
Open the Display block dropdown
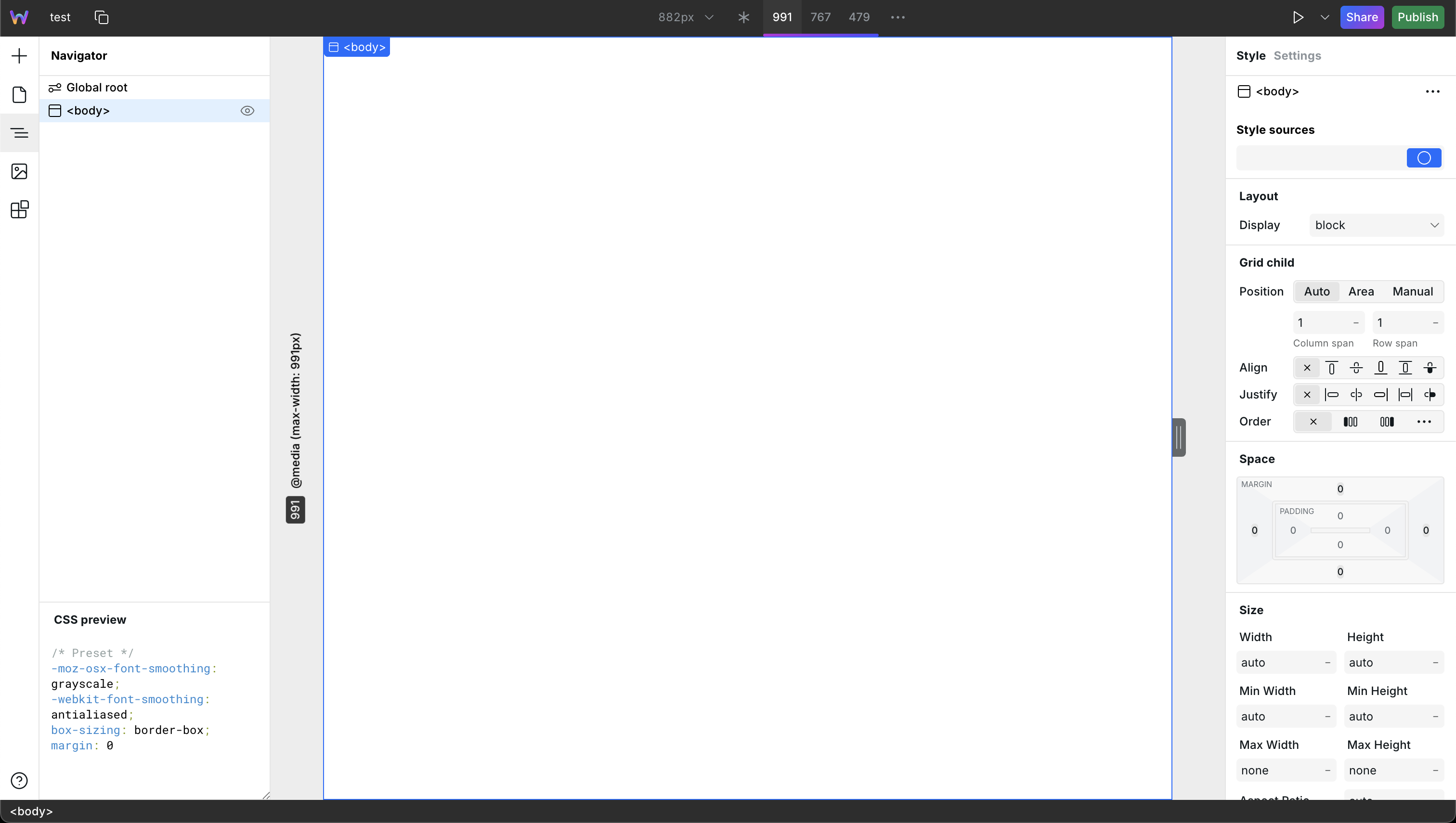click(x=1377, y=226)
